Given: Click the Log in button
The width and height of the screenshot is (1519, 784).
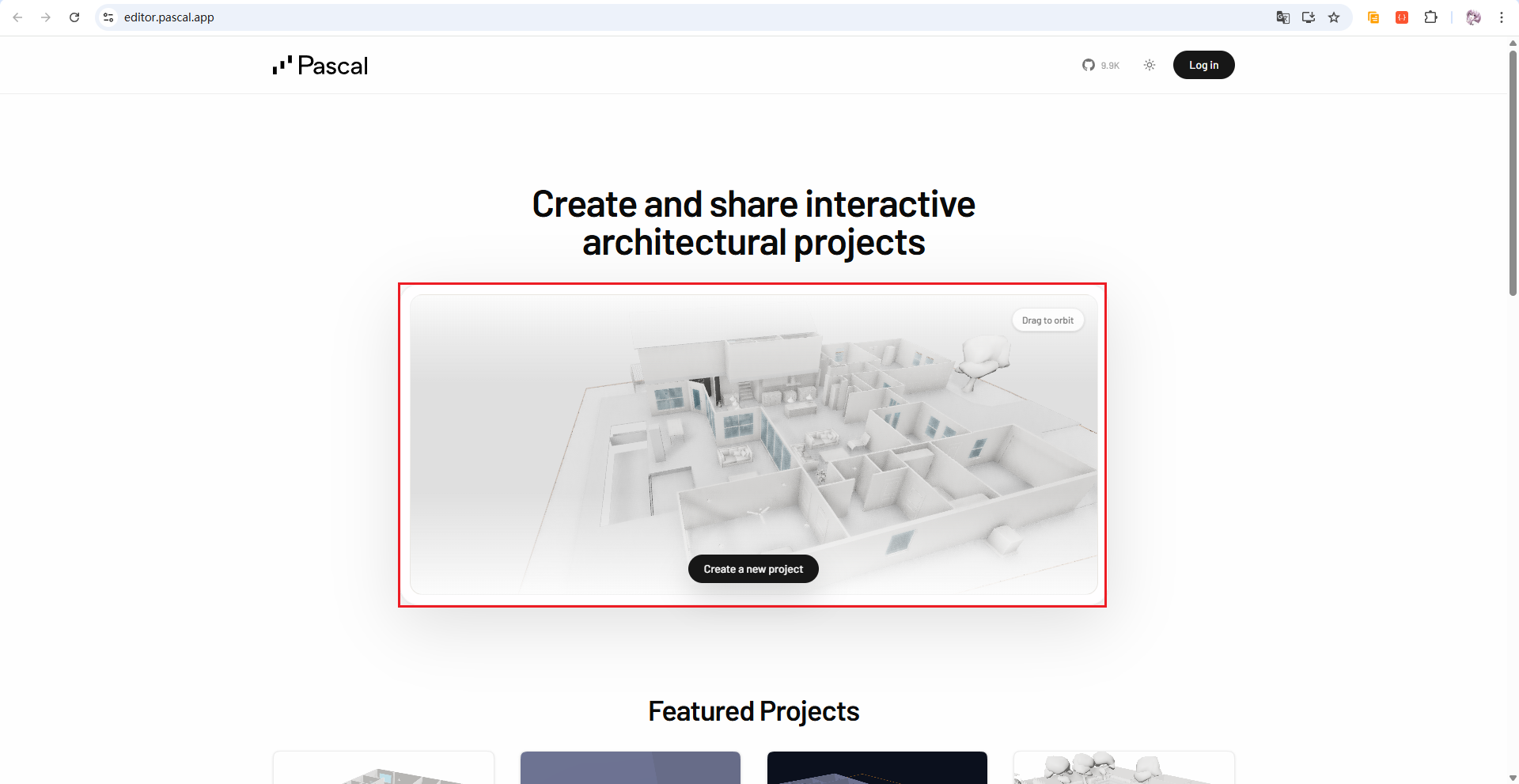Looking at the screenshot, I should pyautogui.click(x=1203, y=66).
